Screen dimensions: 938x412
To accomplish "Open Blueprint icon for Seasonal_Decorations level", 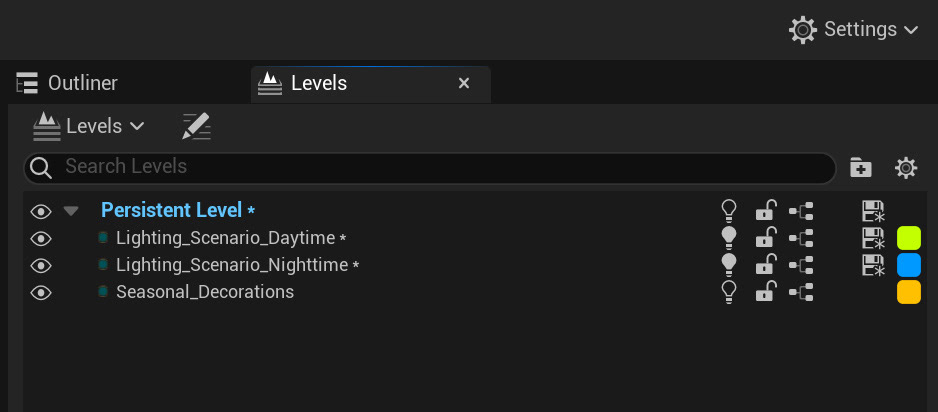I will click(x=800, y=292).
